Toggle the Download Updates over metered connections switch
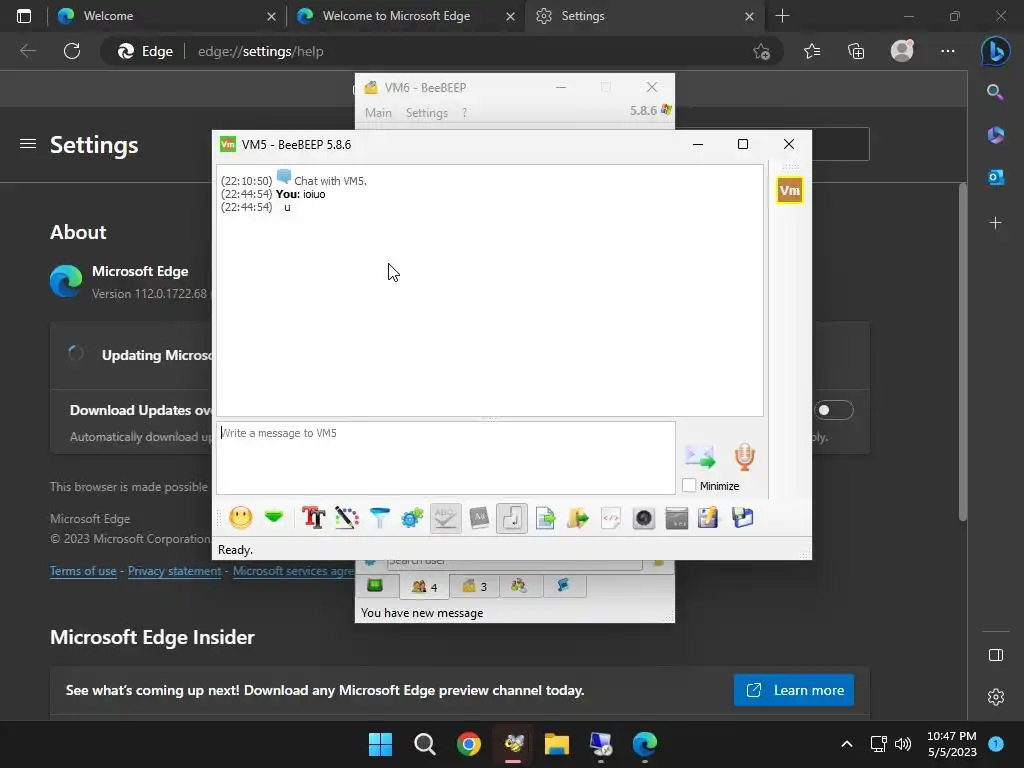 click(x=834, y=410)
